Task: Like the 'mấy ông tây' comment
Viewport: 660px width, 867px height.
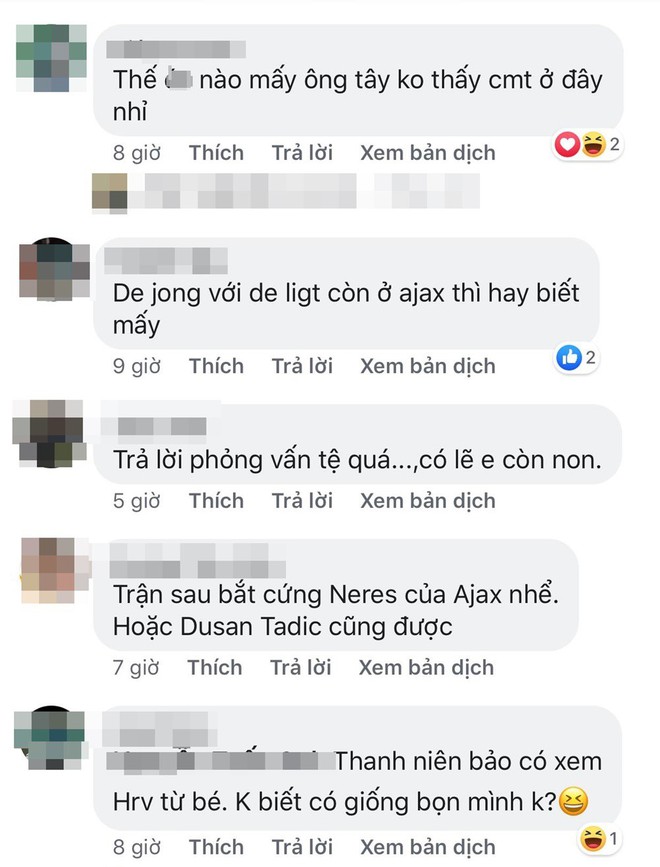Action: click(216, 153)
